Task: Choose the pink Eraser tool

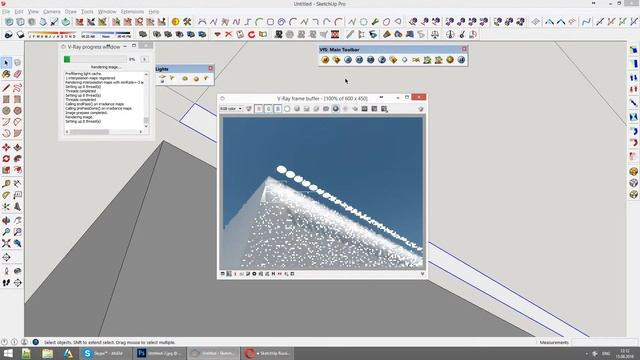Action: [x=18, y=74]
